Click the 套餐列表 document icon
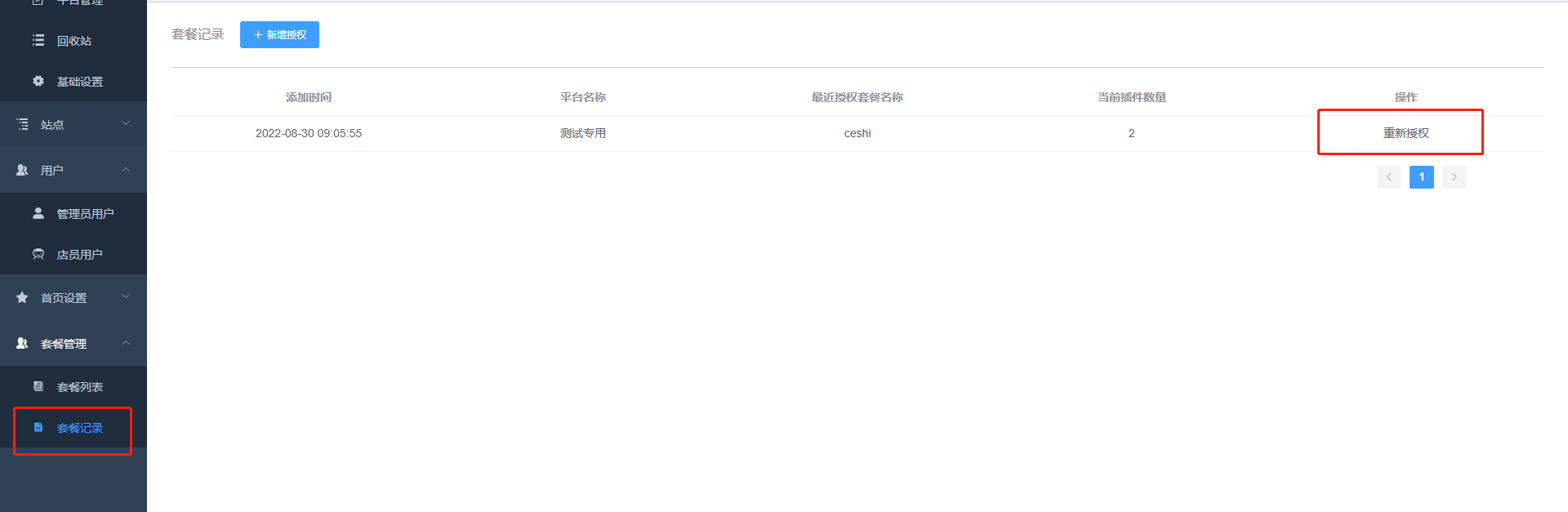1568x512 pixels. tap(38, 386)
